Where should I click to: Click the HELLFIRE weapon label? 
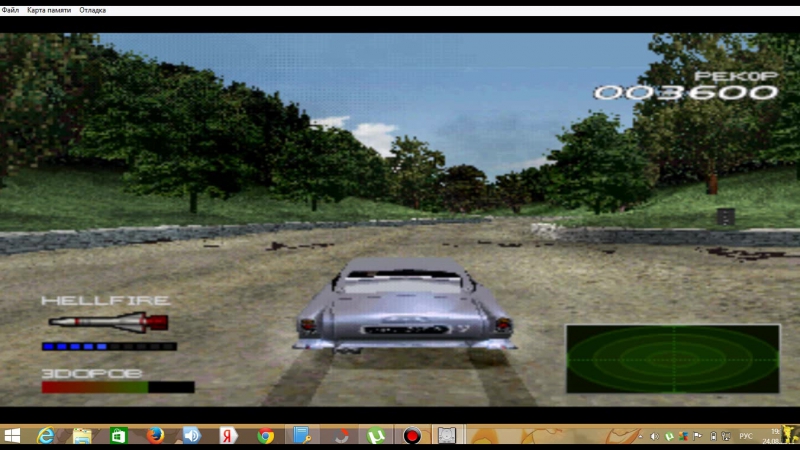click(106, 301)
